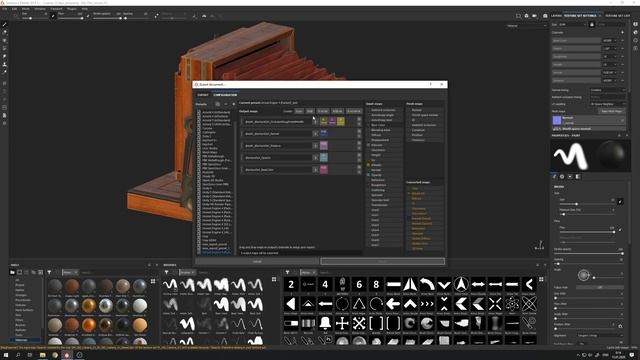Open the File menu

coord(4,9)
